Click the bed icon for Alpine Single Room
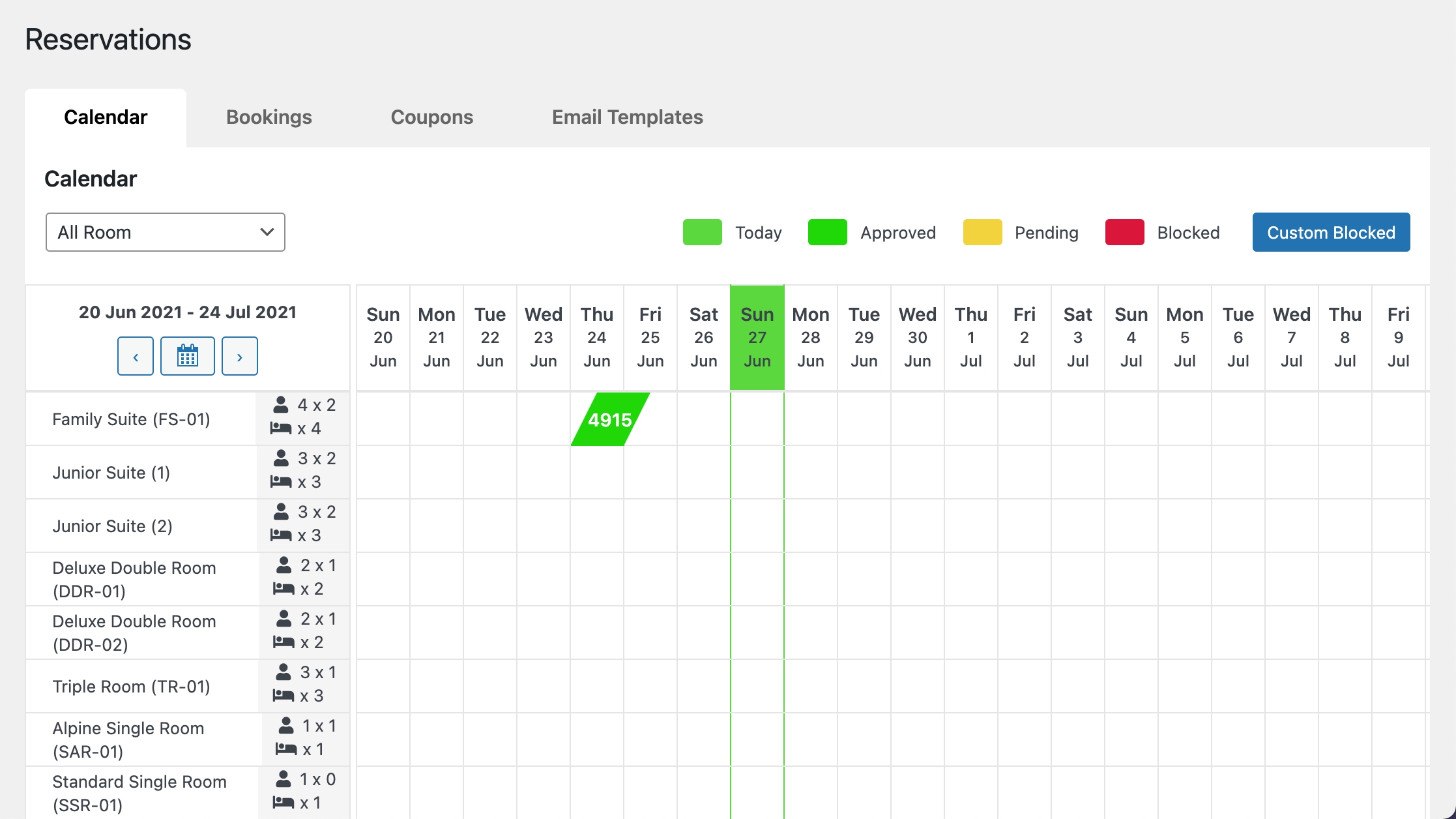 tap(285, 749)
